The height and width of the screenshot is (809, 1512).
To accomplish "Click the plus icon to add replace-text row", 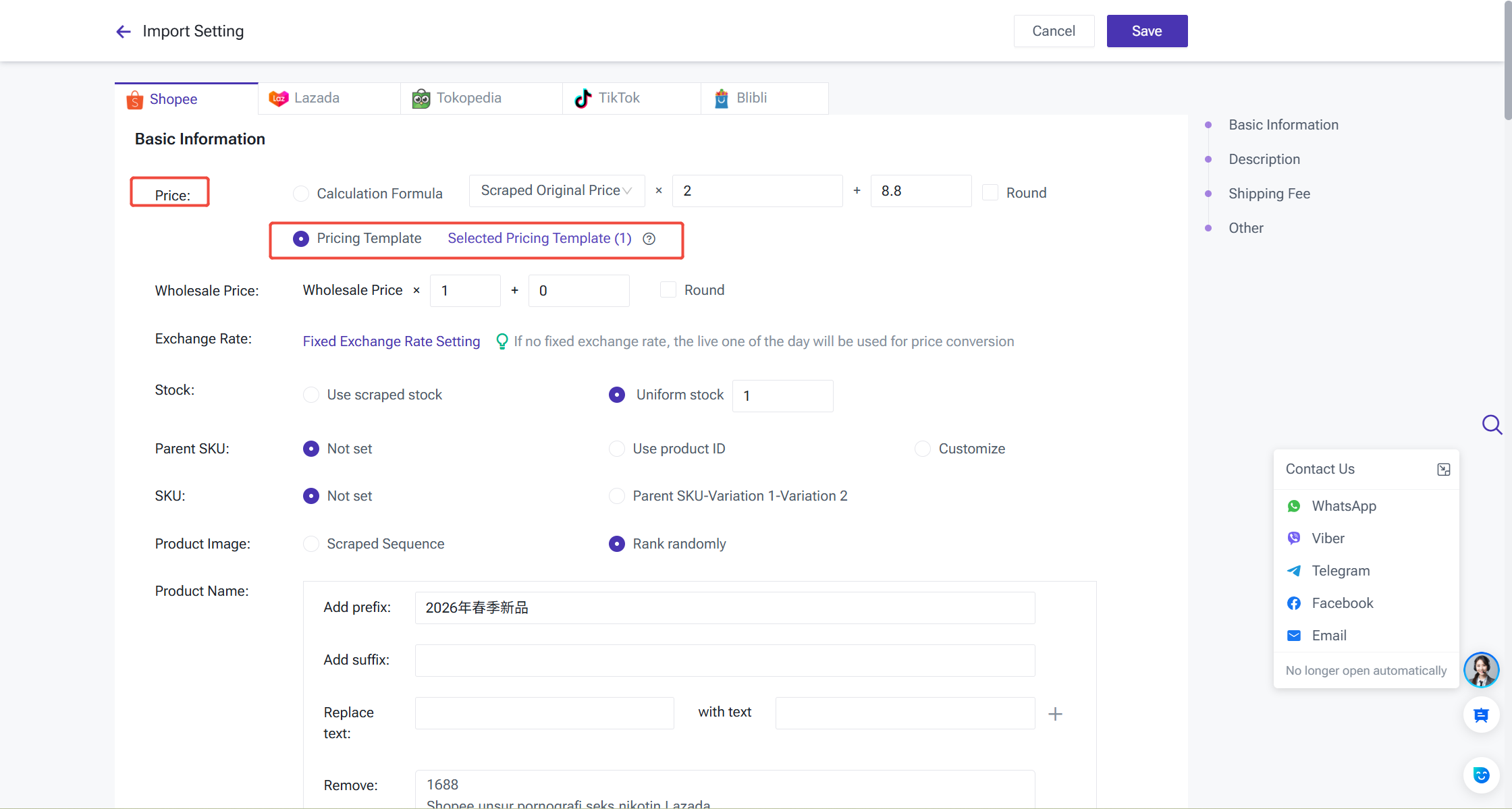I will click(x=1055, y=714).
